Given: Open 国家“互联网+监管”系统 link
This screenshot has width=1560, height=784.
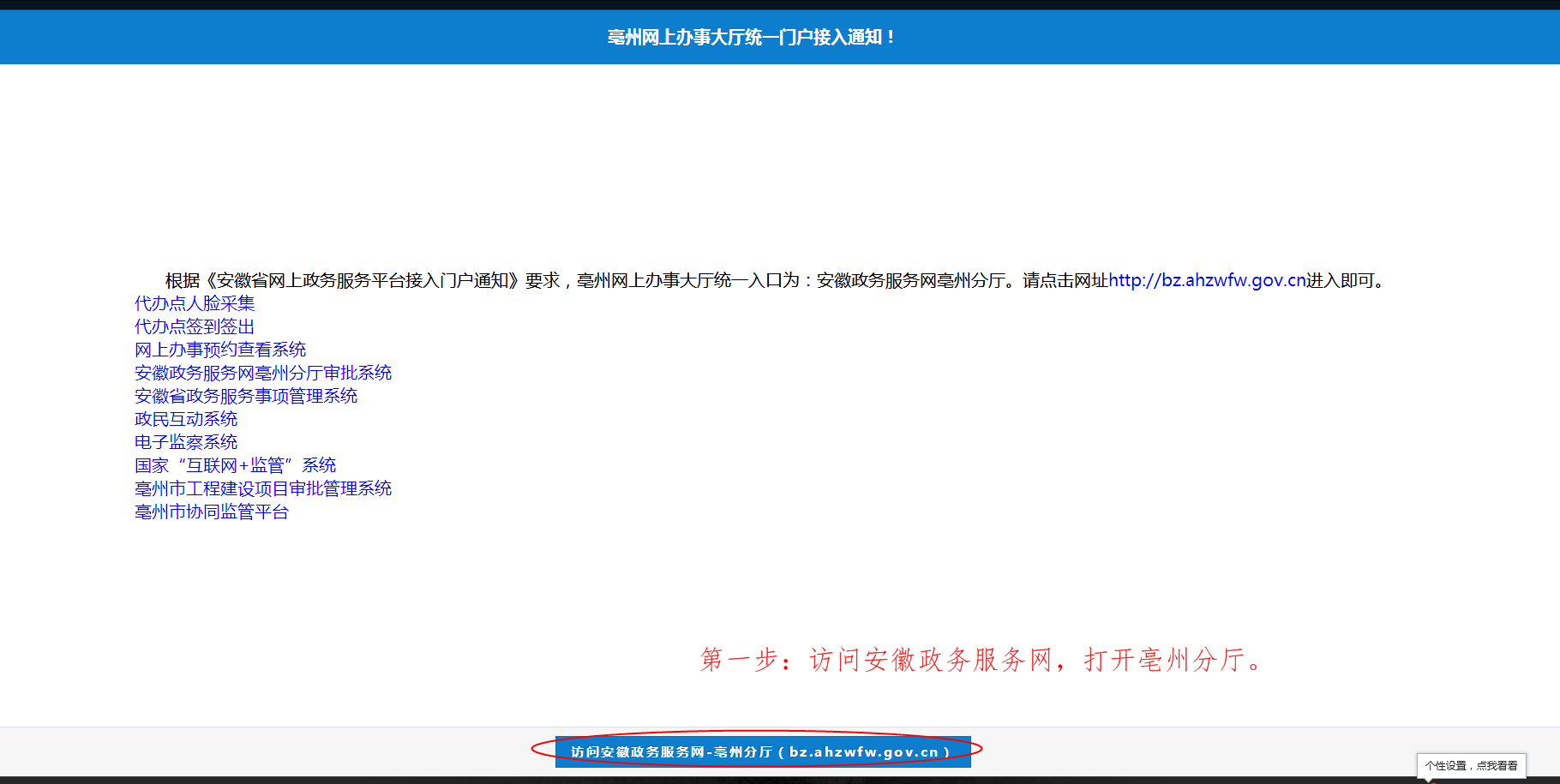Looking at the screenshot, I should click(236, 465).
